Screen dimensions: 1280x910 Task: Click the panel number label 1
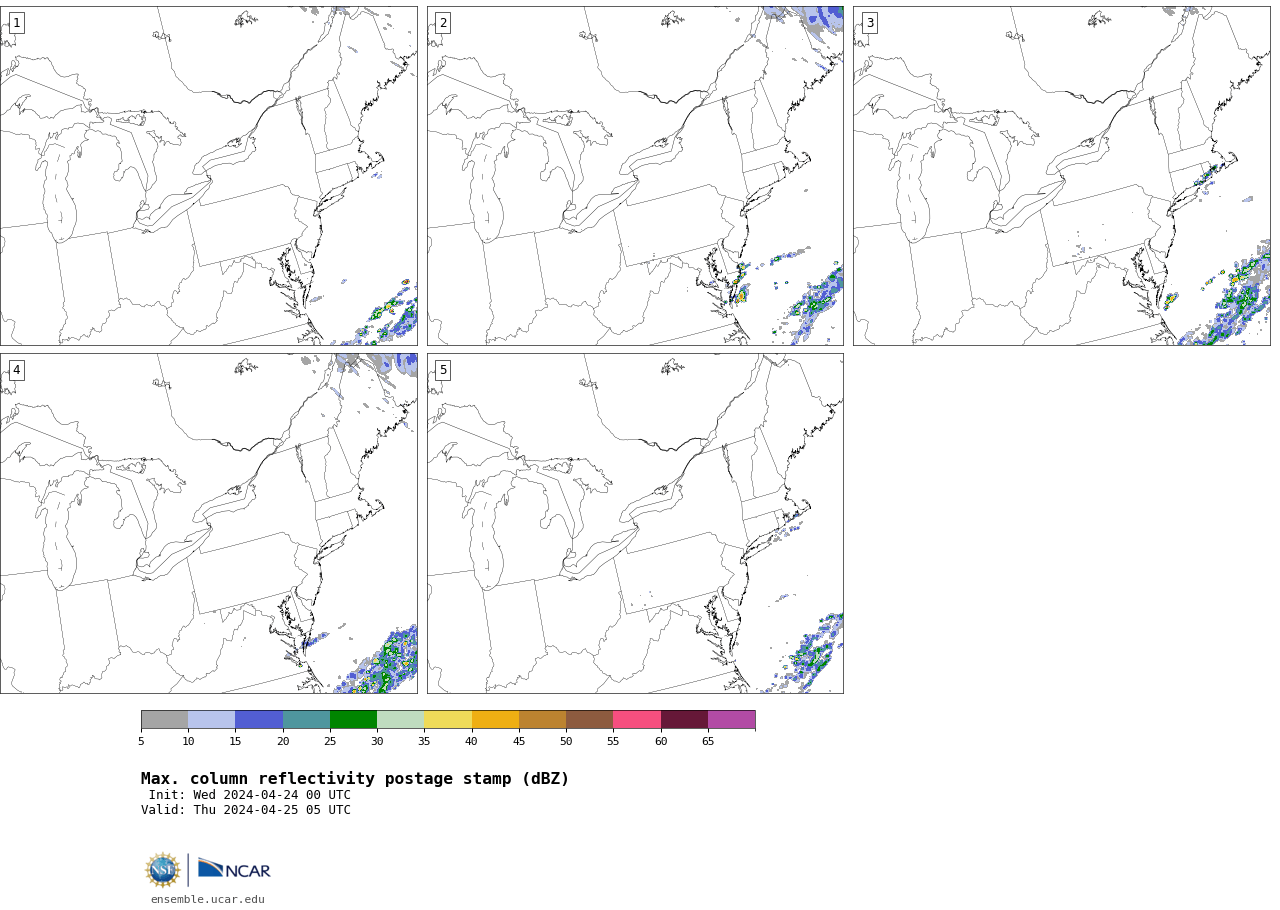click(x=16, y=23)
